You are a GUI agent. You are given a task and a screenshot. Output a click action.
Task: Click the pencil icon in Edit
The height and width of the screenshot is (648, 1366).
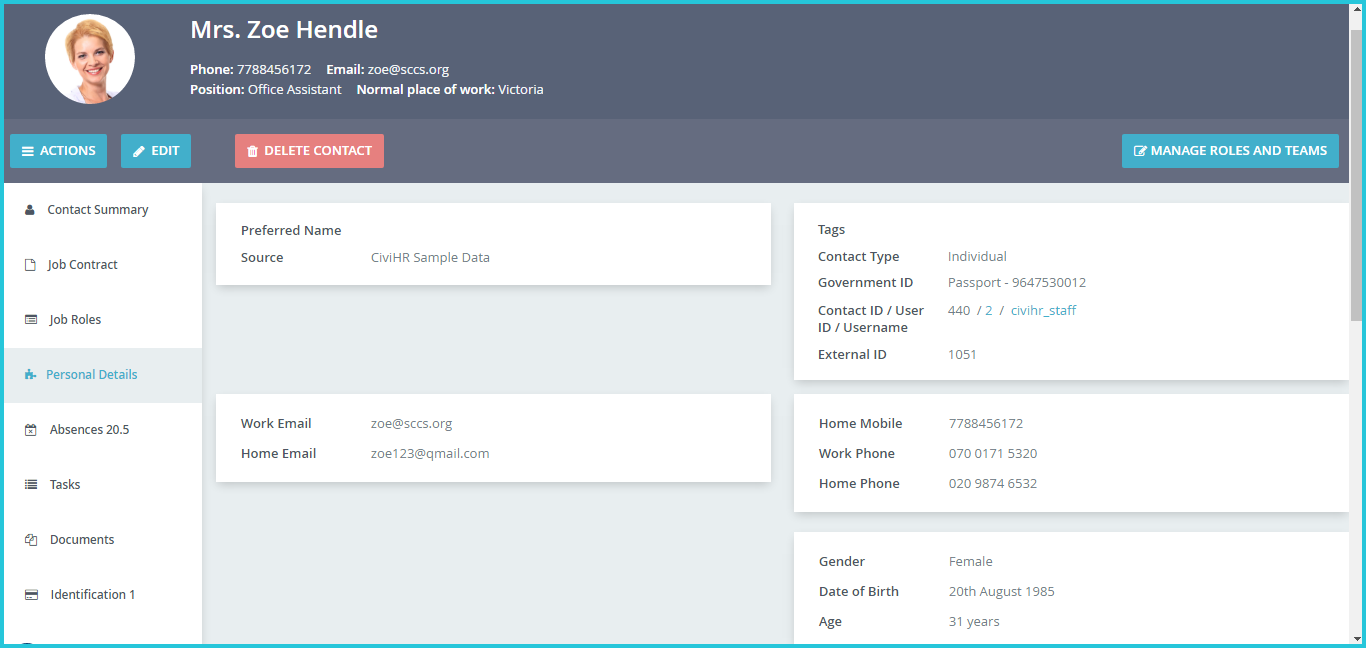[139, 151]
